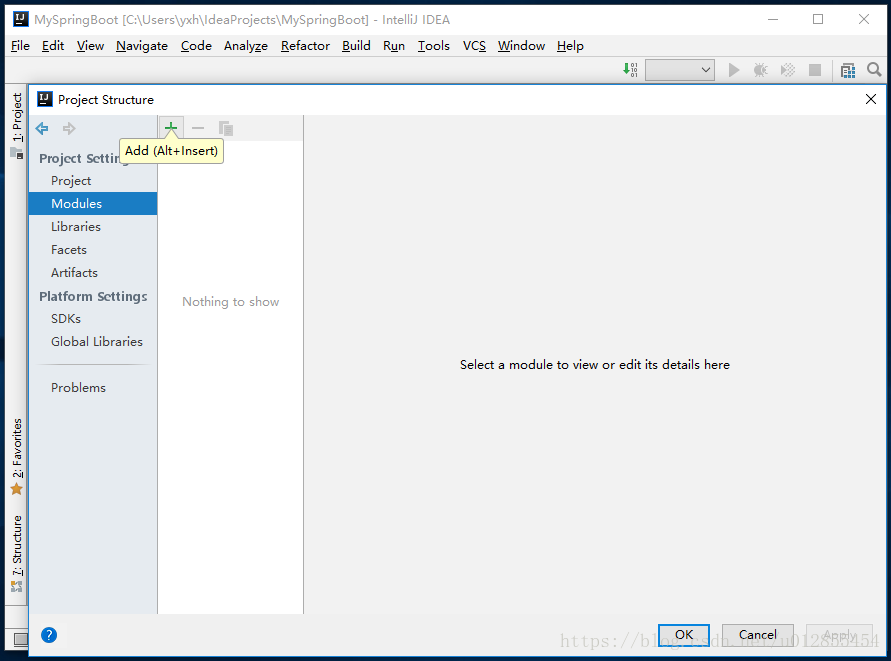Select Artifacts in the settings list
The width and height of the screenshot is (891, 661).
74,273
